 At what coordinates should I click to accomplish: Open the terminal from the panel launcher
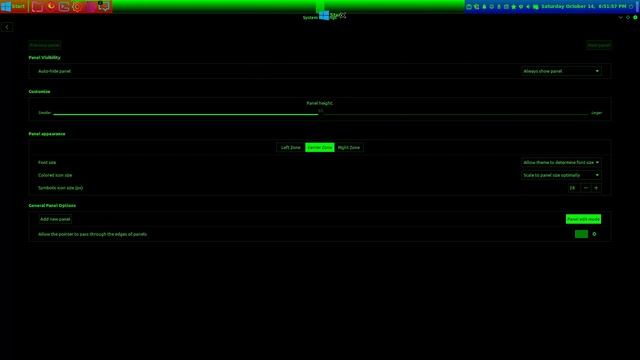point(64,7)
